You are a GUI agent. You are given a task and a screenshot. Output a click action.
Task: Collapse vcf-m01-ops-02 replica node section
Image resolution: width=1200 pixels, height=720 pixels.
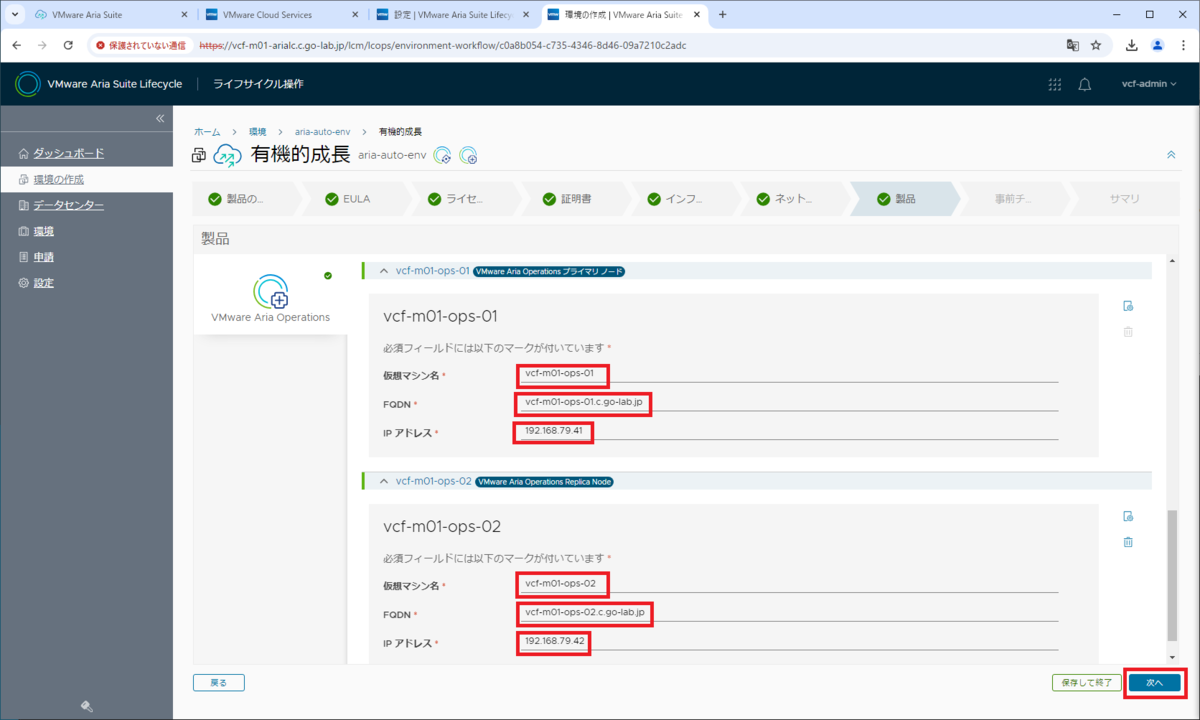[383, 481]
